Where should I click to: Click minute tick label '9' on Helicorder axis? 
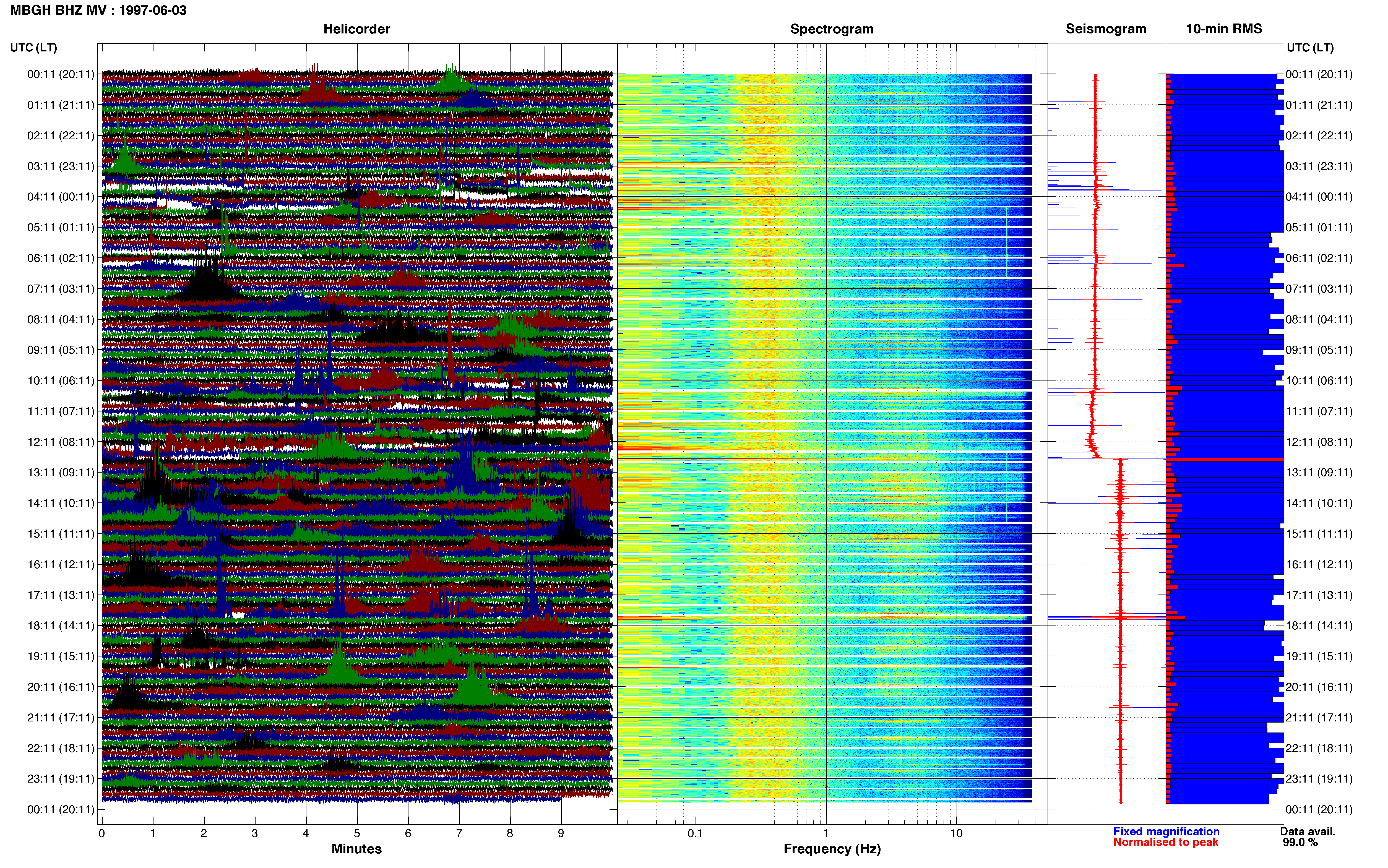point(561,833)
